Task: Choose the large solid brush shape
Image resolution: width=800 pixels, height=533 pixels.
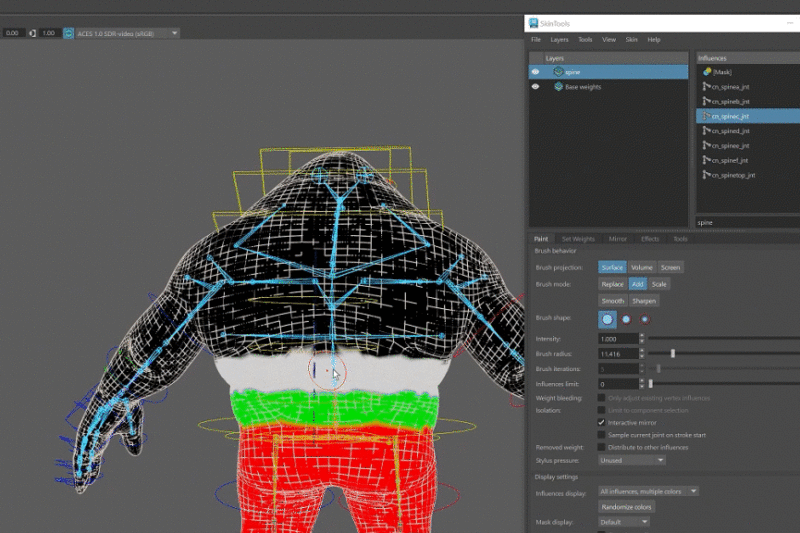Action: tap(607, 319)
